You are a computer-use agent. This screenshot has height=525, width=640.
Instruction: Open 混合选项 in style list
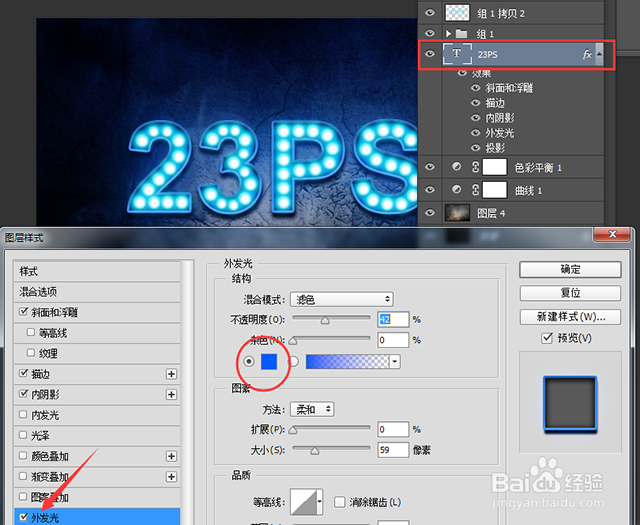tap(97, 291)
